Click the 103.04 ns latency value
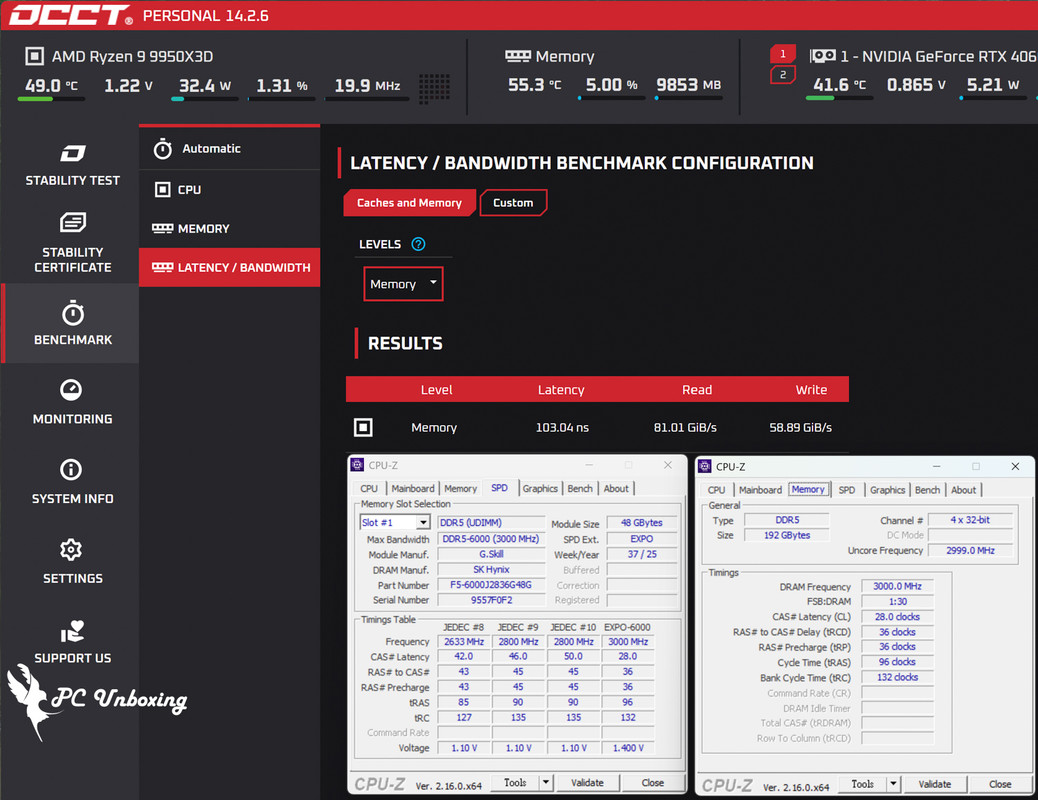Viewport: 1038px width, 800px height. [x=562, y=427]
